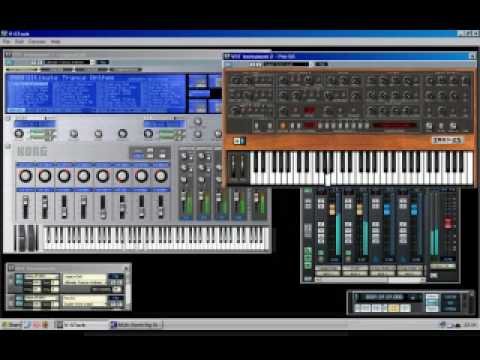Click the orange lit button on the Pro-53 bottom row
Image resolution: width=480 pixels, height=360 pixels.
tap(283, 126)
